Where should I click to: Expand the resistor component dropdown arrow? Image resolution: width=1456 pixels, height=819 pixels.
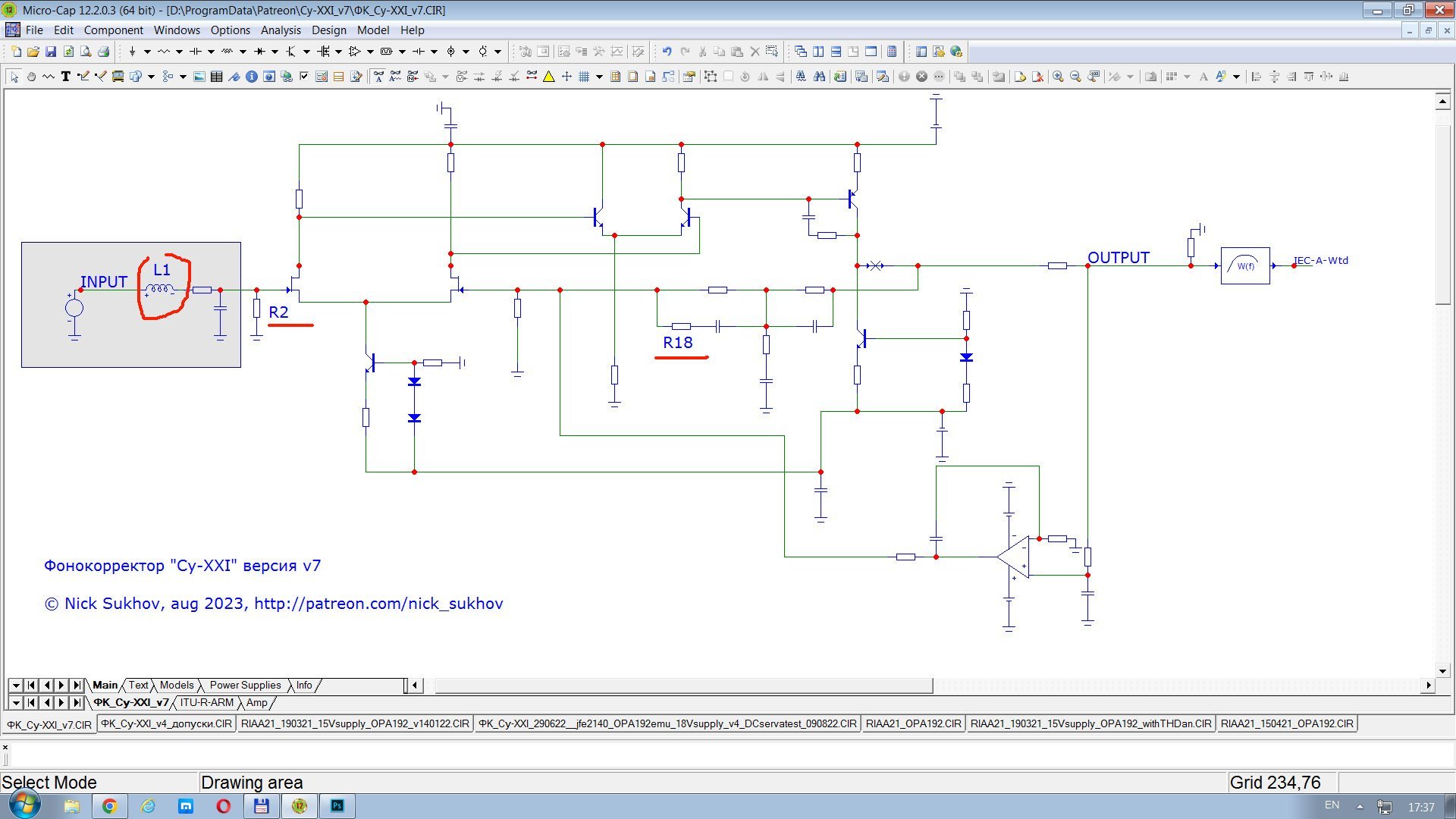(179, 52)
